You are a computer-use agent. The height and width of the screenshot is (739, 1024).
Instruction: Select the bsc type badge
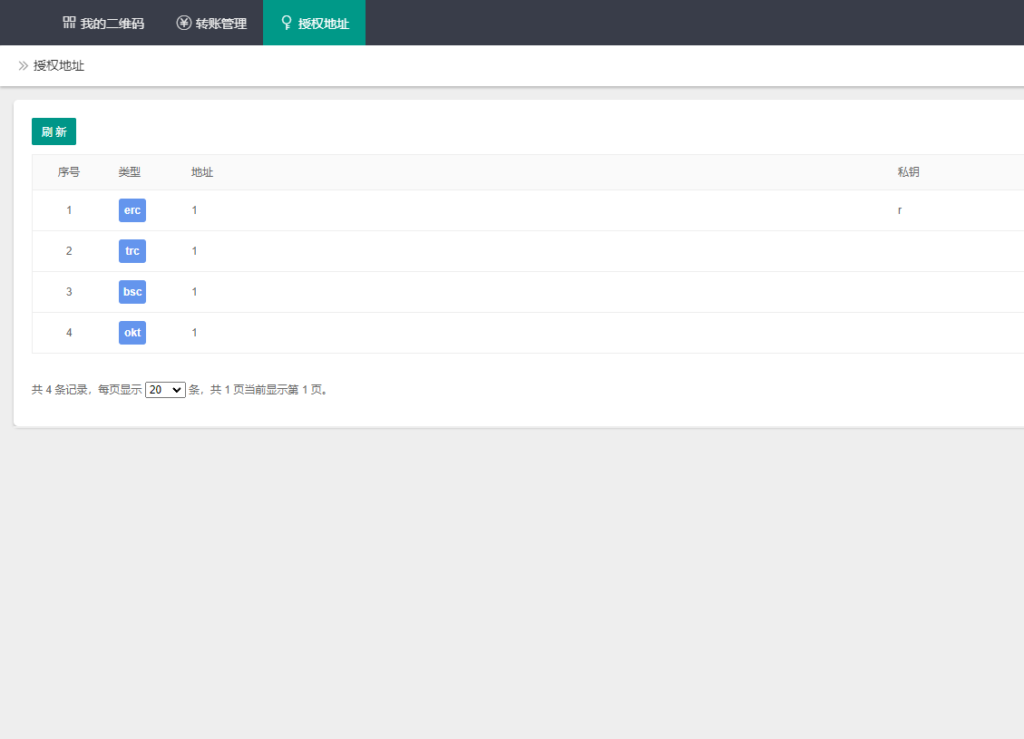[x=132, y=292]
